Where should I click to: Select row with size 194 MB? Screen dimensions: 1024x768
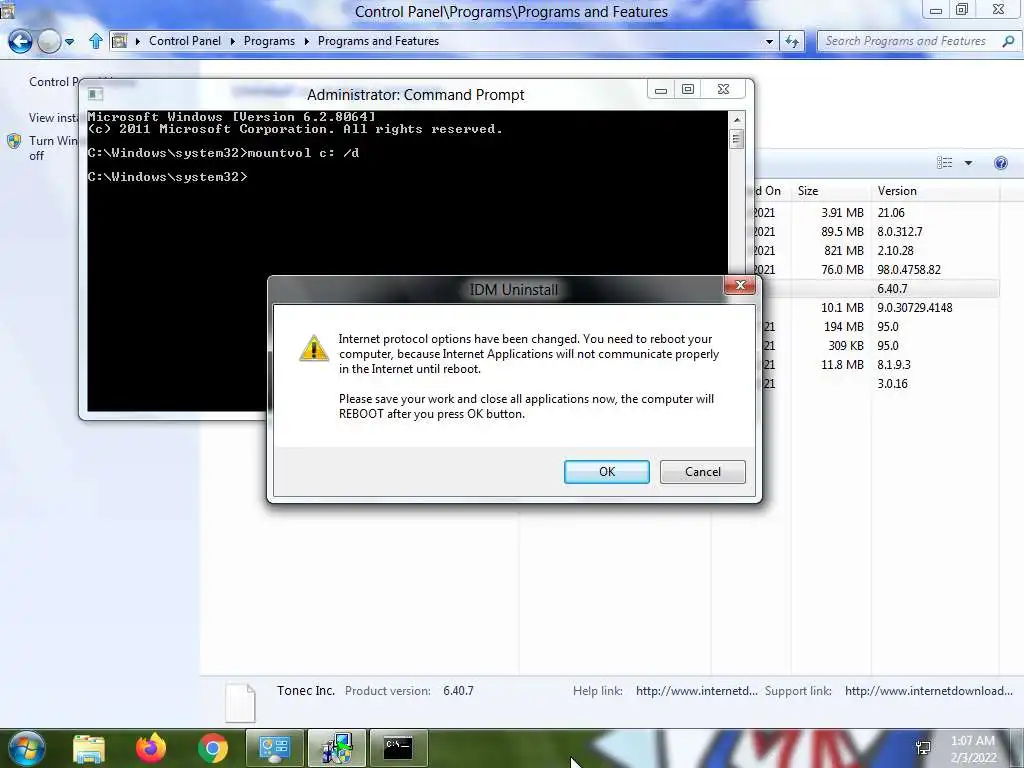tap(880, 327)
